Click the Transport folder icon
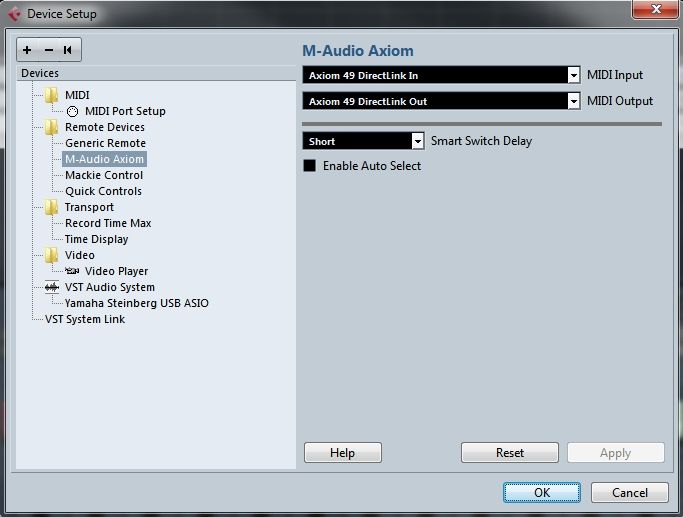Image resolution: width=683 pixels, height=517 pixels. click(52, 207)
